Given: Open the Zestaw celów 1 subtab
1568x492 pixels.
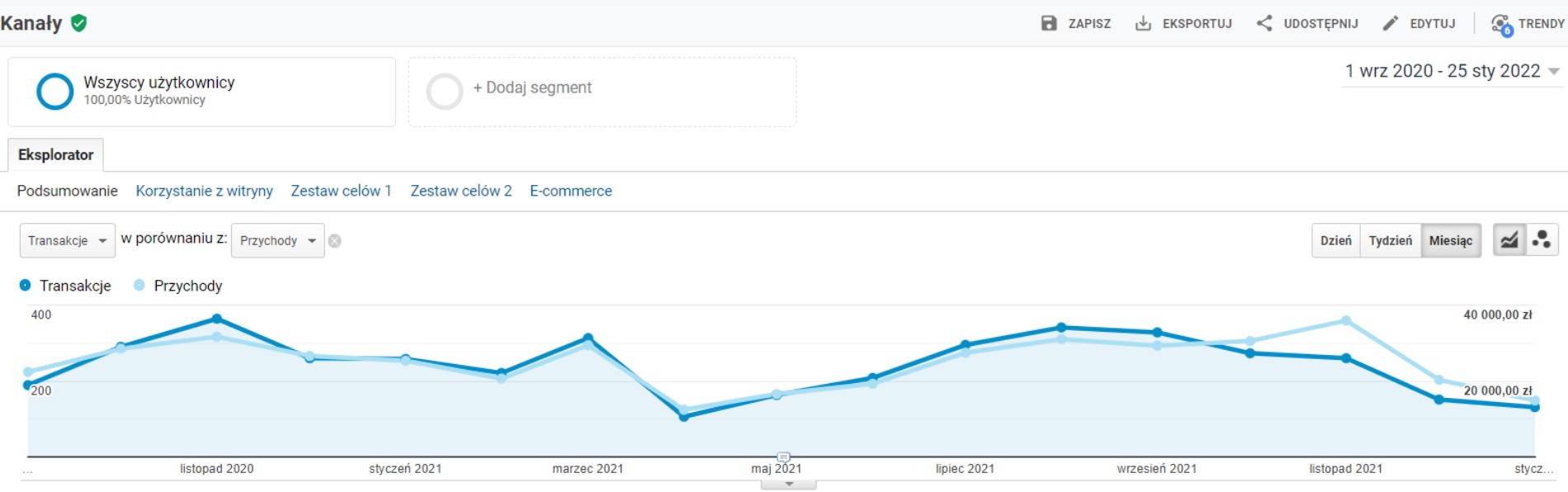Looking at the screenshot, I should pyautogui.click(x=341, y=191).
